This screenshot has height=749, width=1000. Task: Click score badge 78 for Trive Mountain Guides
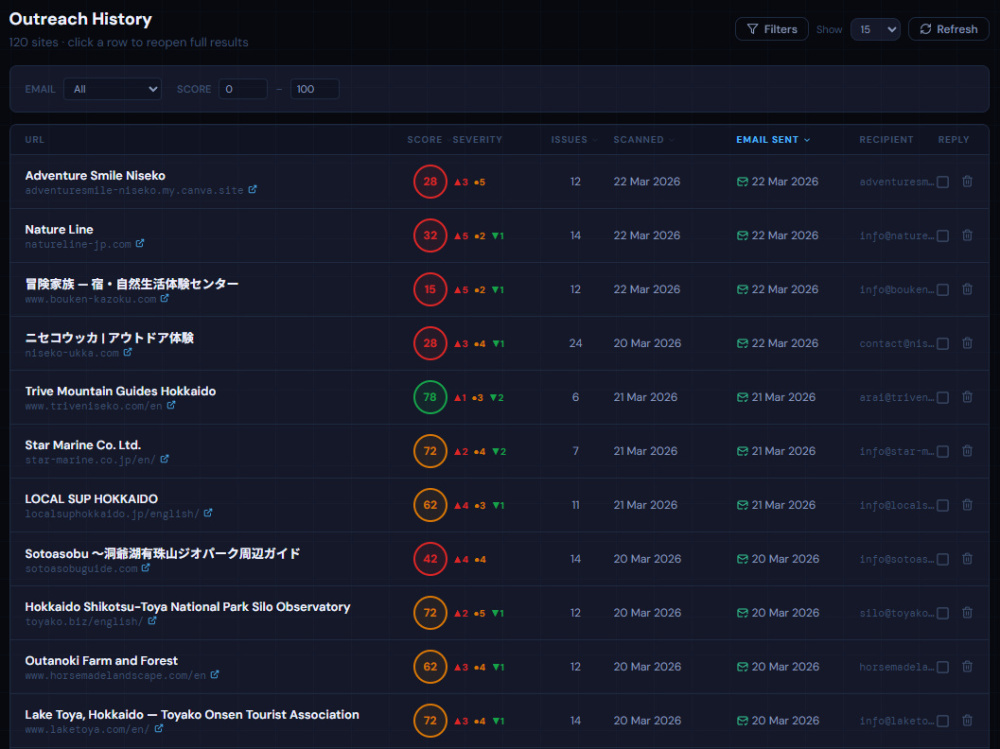click(430, 397)
